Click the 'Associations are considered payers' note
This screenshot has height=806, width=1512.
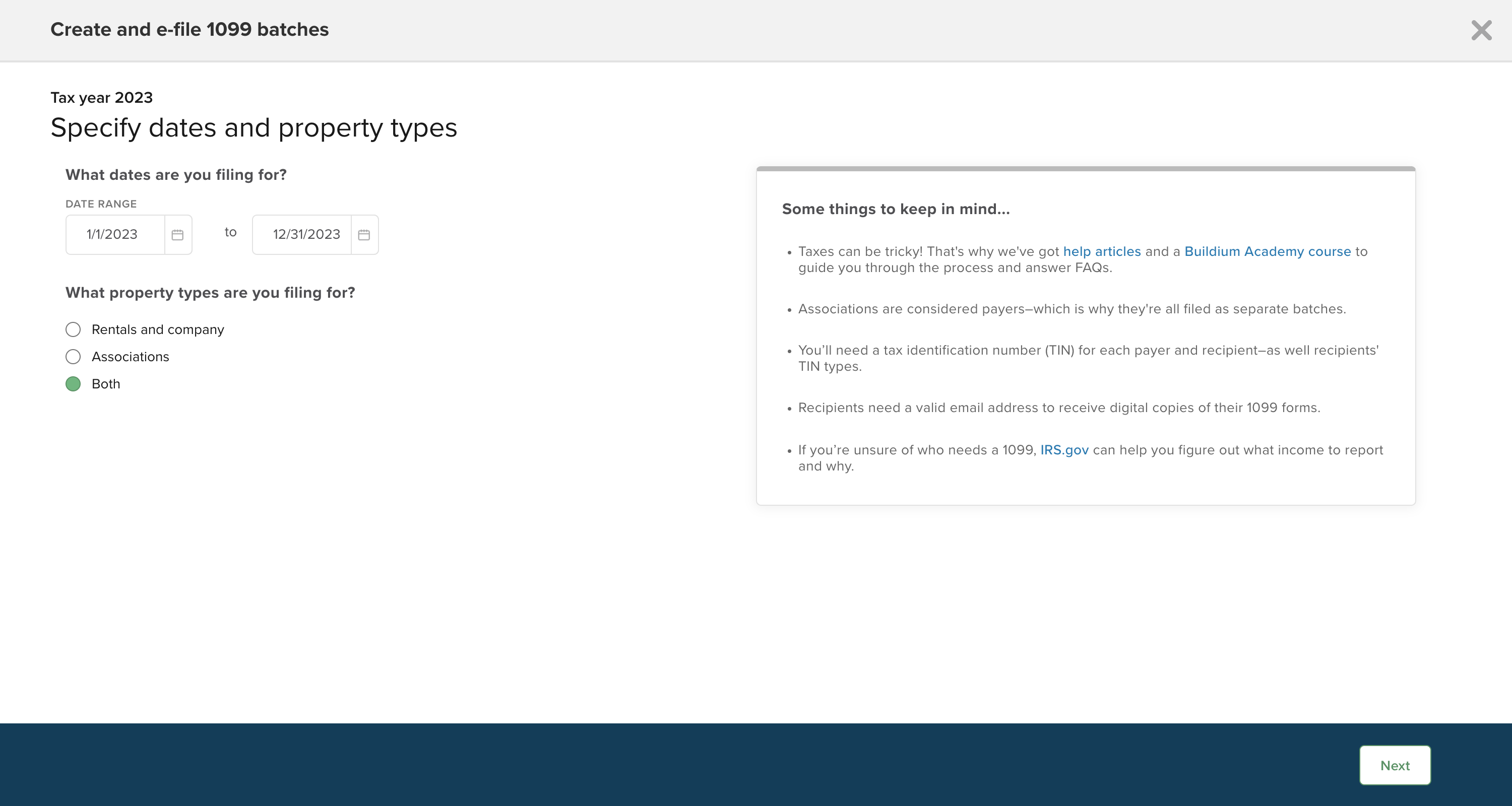point(1072,309)
